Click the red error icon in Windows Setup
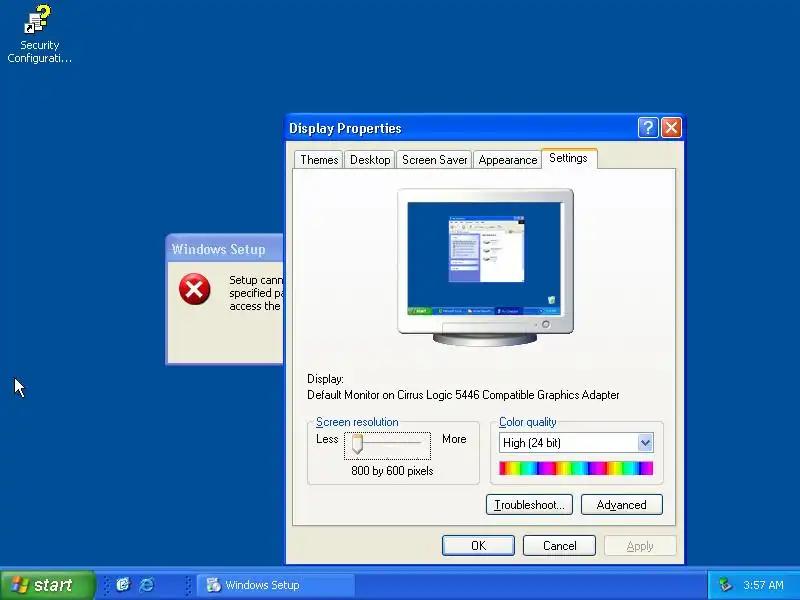The height and width of the screenshot is (600, 800). 194,289
